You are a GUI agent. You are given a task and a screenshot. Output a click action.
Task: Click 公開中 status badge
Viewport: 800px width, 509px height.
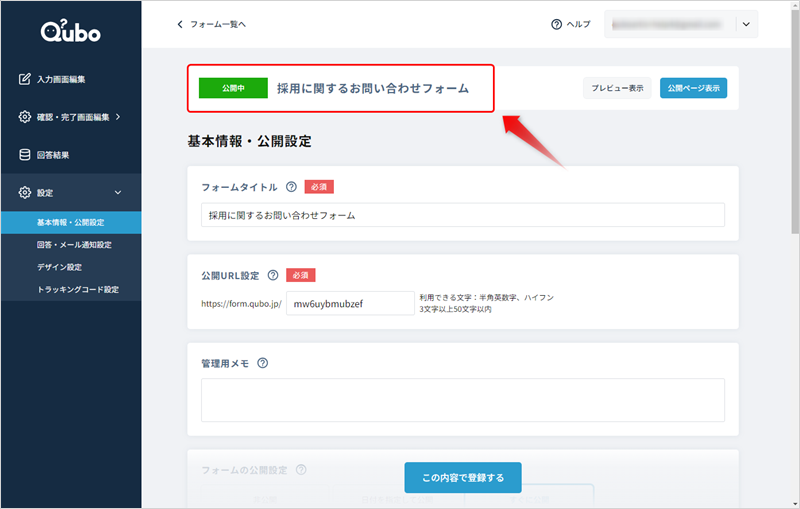pos(233,88)
